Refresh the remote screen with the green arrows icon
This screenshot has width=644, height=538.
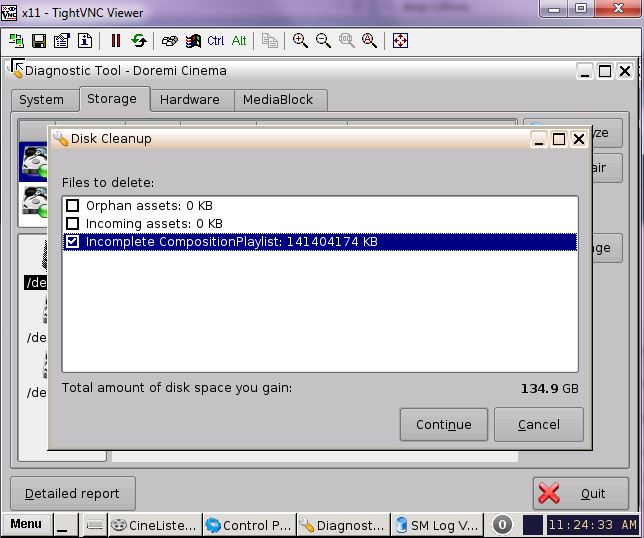pos(139,41)
